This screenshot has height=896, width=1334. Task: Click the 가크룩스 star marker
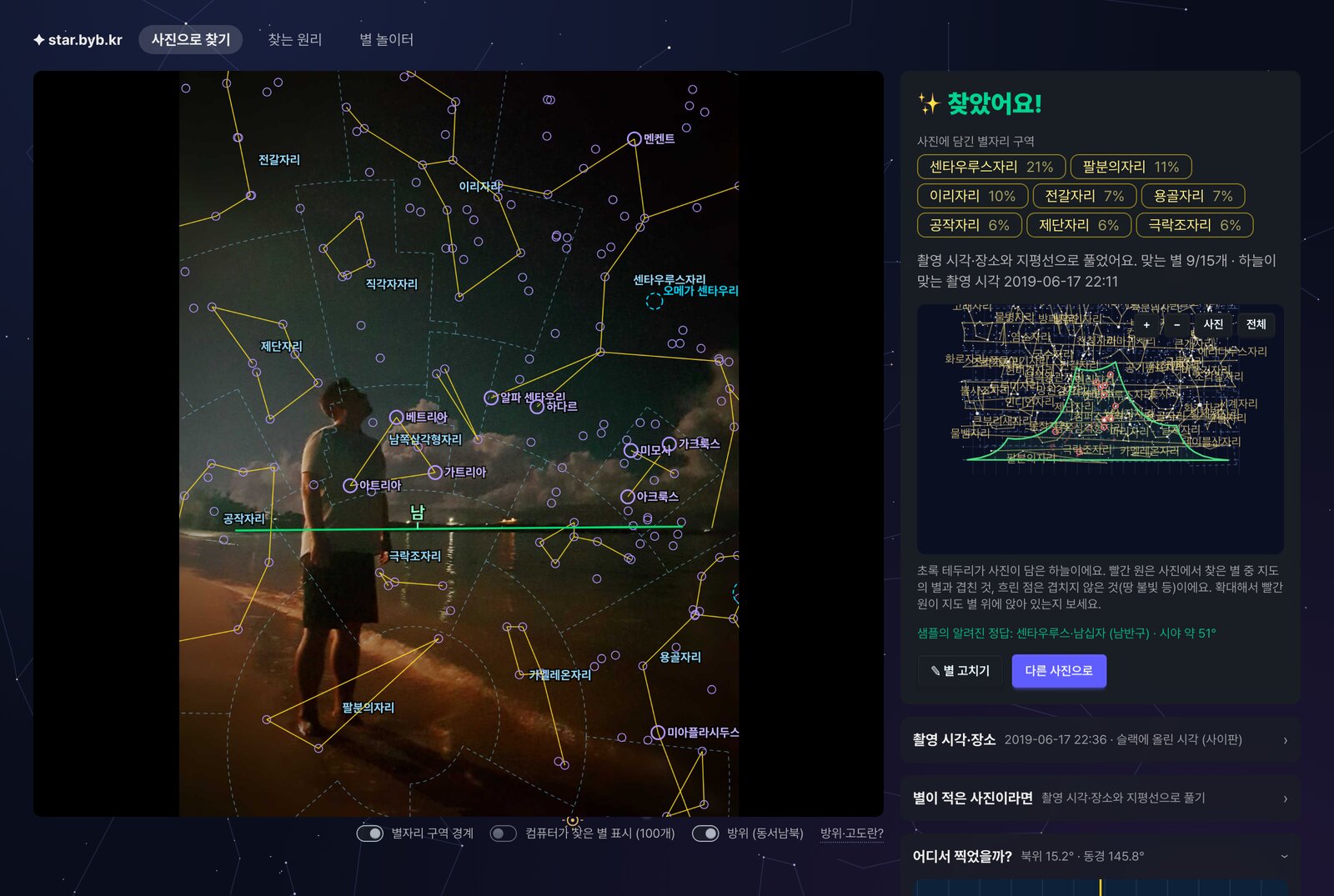pos(669,443)
